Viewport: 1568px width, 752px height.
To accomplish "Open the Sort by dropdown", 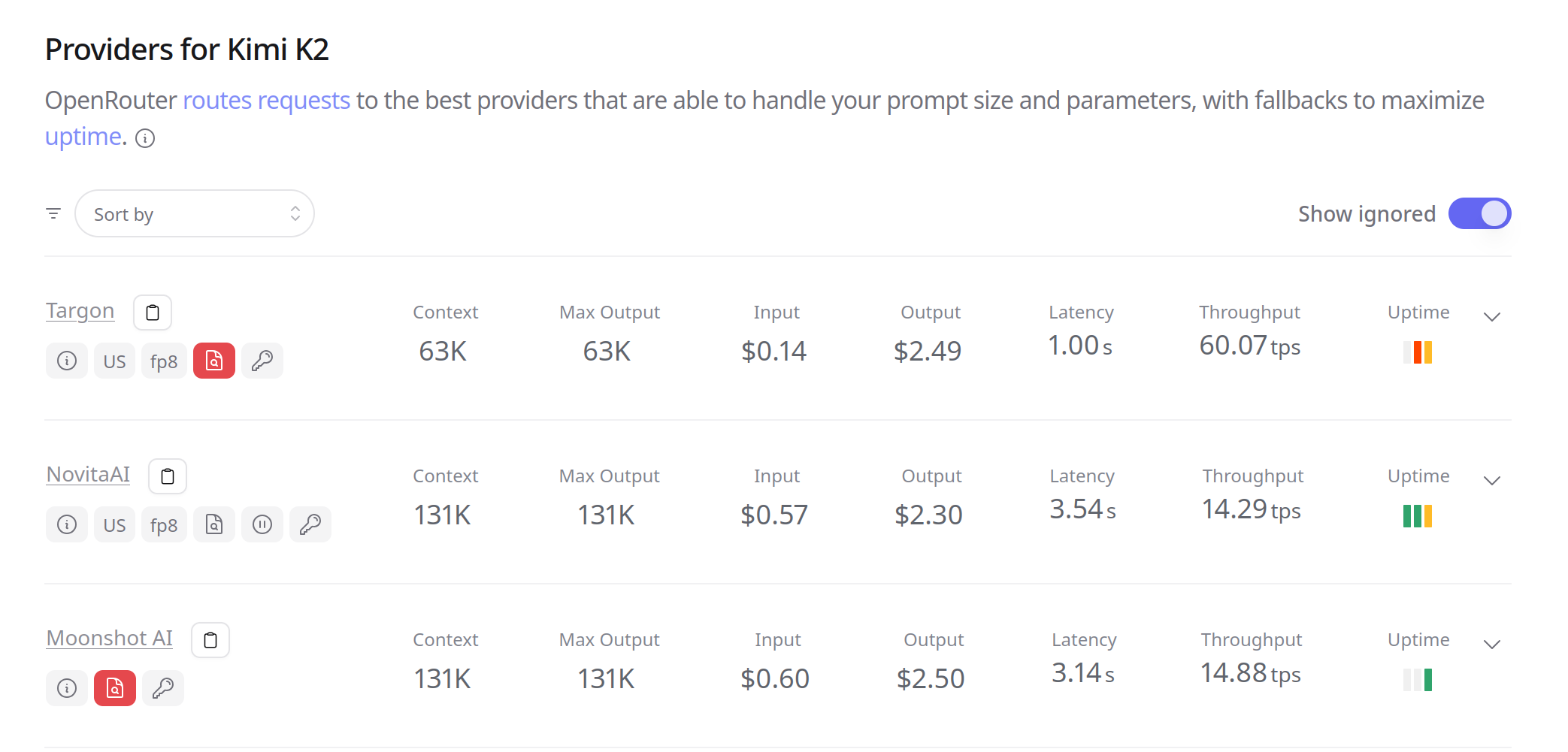I will pyautogui.click(x=195, y=213).
